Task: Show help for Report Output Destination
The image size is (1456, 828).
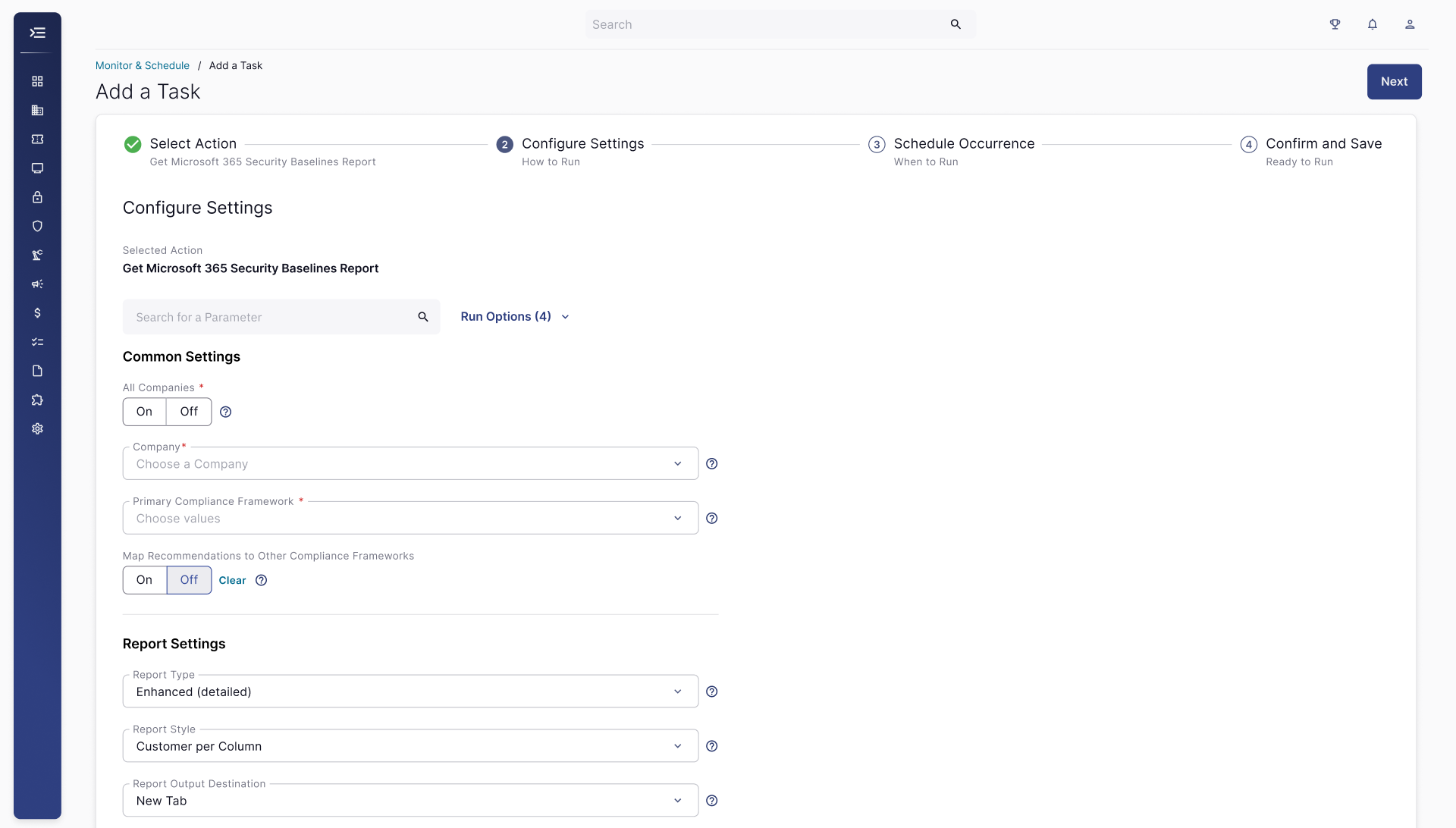Action: (711, 801)
